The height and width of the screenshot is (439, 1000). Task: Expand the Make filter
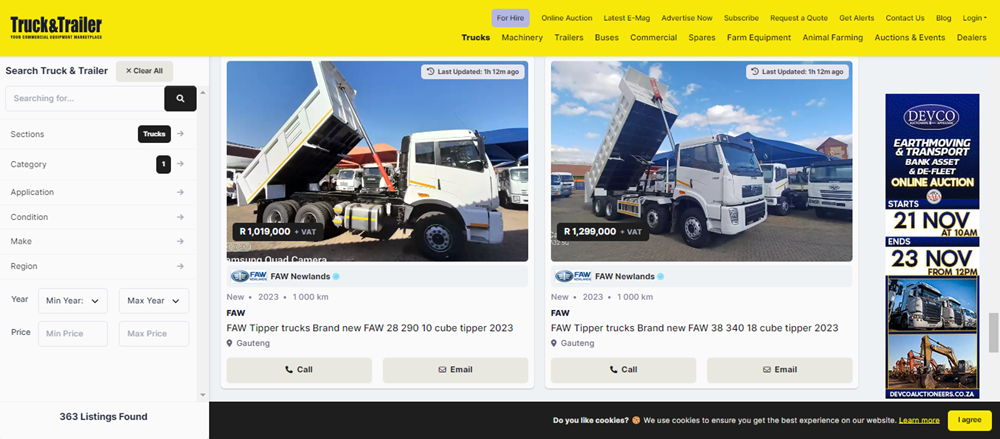97,241
